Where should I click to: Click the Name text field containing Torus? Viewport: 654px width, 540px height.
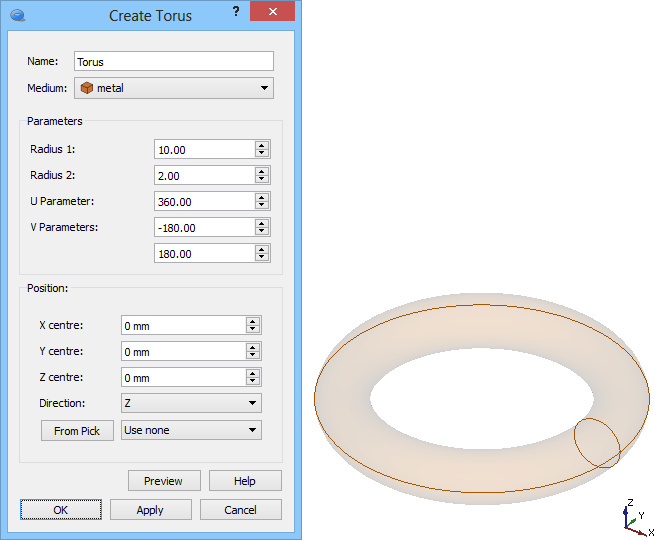coord(174,61)
